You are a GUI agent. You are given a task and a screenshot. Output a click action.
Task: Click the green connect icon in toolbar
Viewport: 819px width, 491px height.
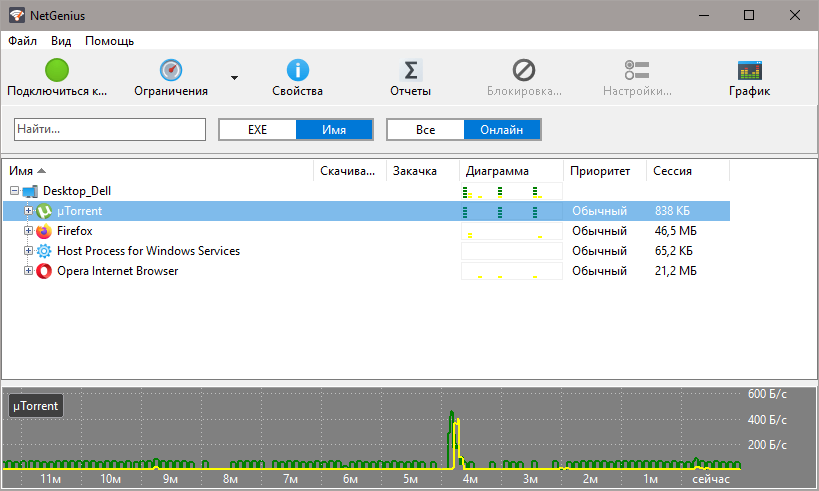[x=57, y=70]
